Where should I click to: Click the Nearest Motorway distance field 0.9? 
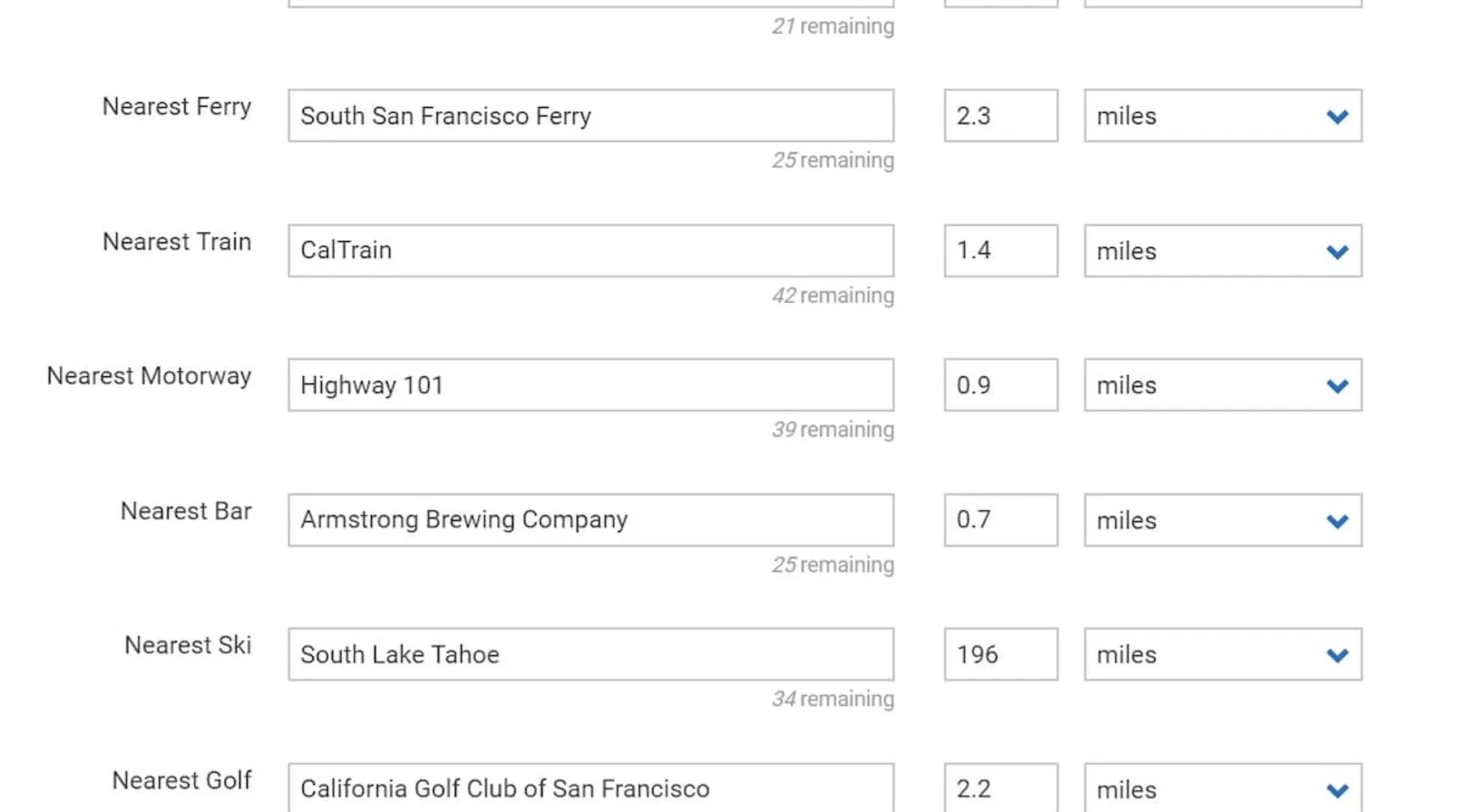[1001, 385]
